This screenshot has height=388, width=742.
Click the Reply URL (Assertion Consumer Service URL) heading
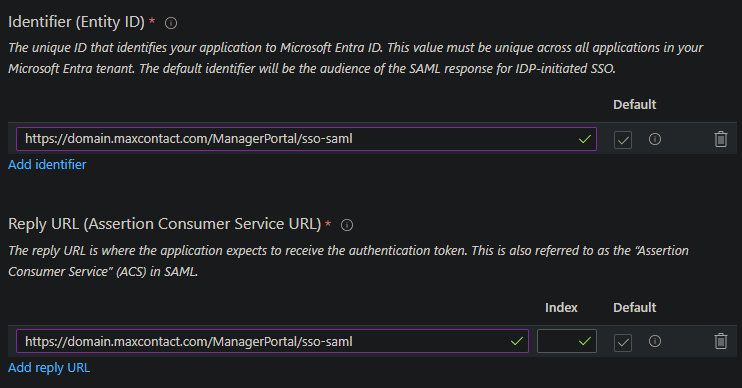(165, 224)
